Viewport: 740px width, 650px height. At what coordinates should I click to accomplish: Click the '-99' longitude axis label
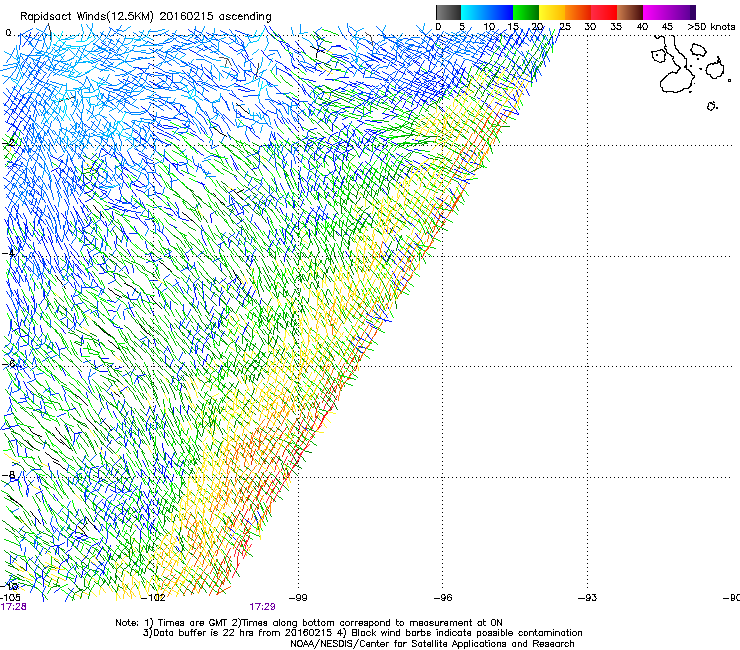(x=298, y=598)
